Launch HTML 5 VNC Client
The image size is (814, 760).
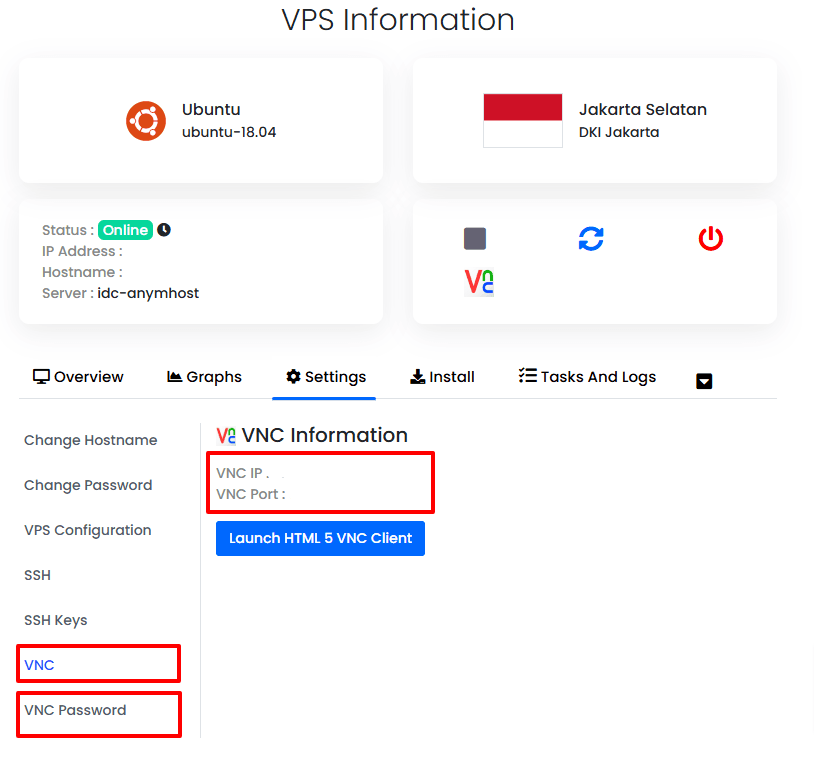point(320,538)
